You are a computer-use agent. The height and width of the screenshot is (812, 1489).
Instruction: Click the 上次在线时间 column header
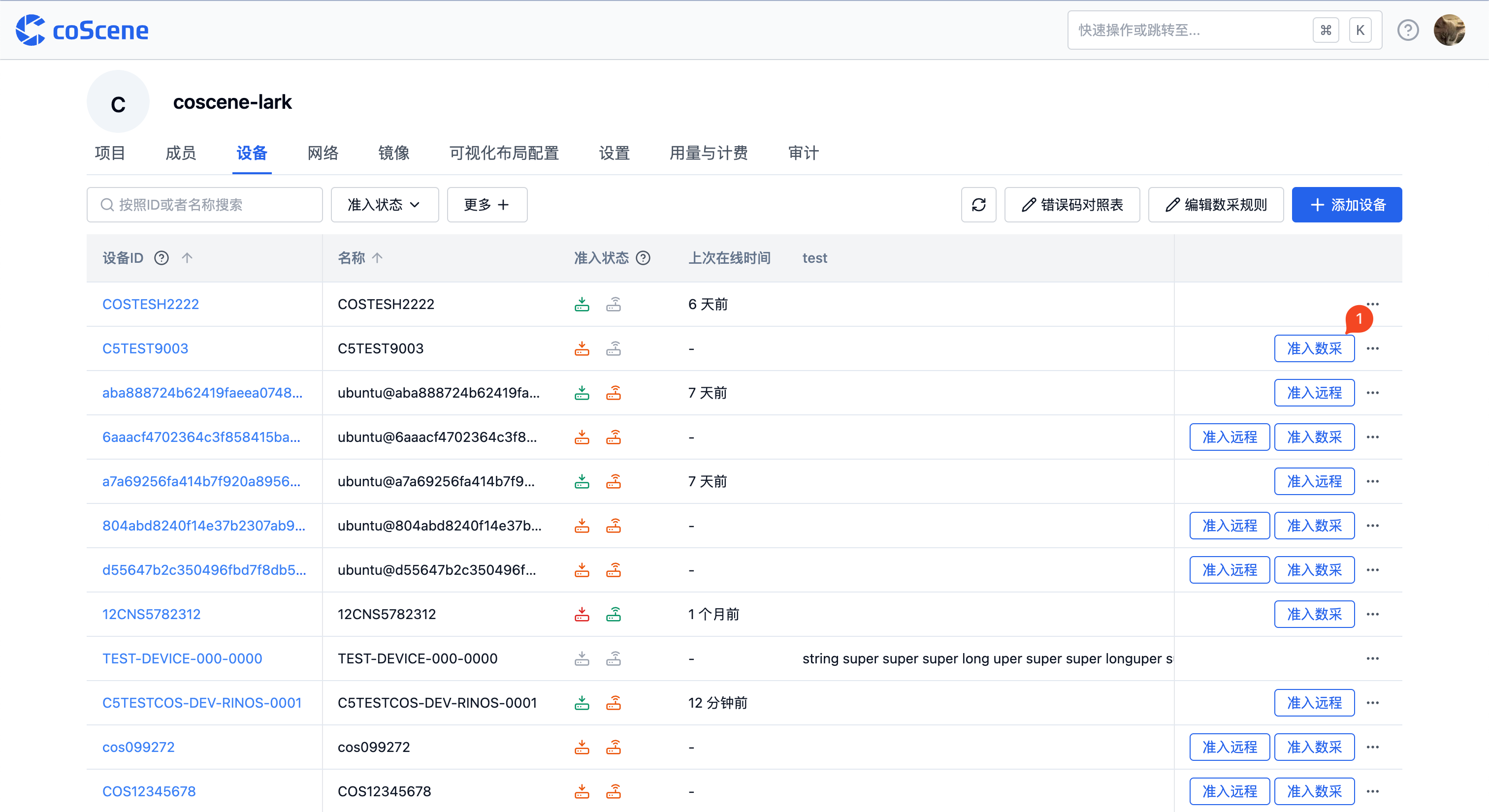tap(729, 257)
